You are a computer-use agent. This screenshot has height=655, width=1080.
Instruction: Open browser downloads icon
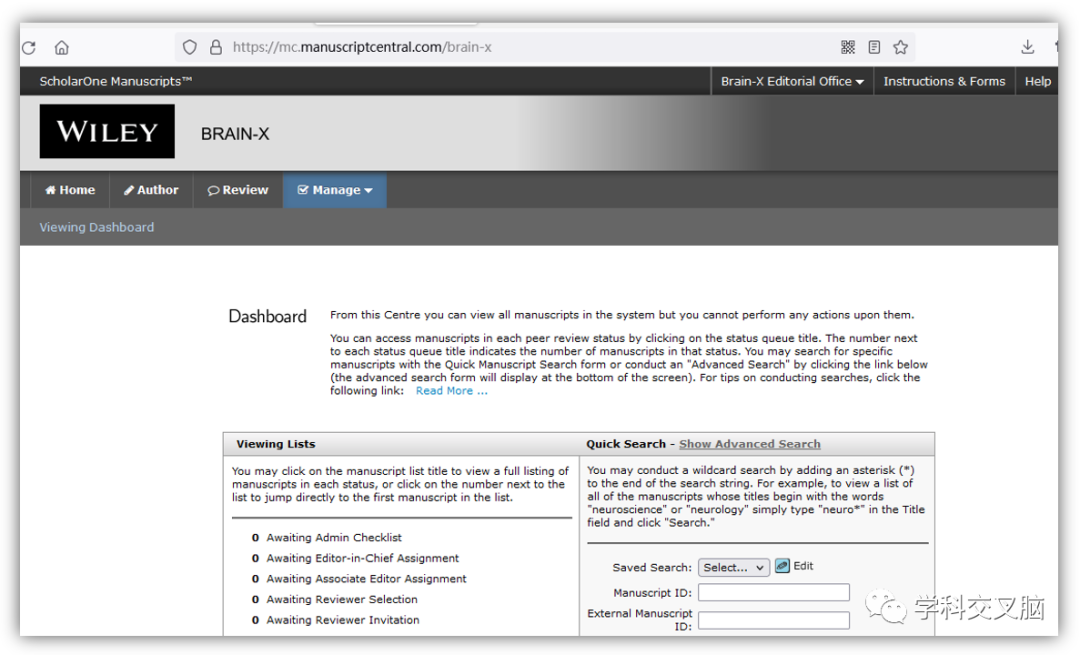pyautogui.click(x=1028, y=47)
